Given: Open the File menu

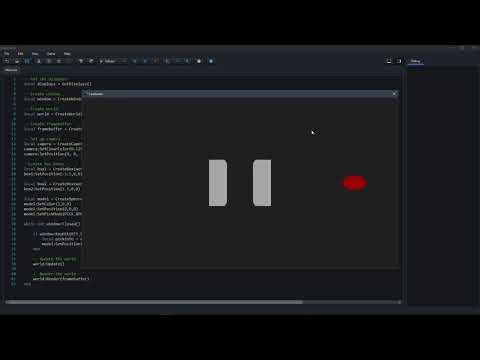Looking at the screenshot, I should [7, 54].
